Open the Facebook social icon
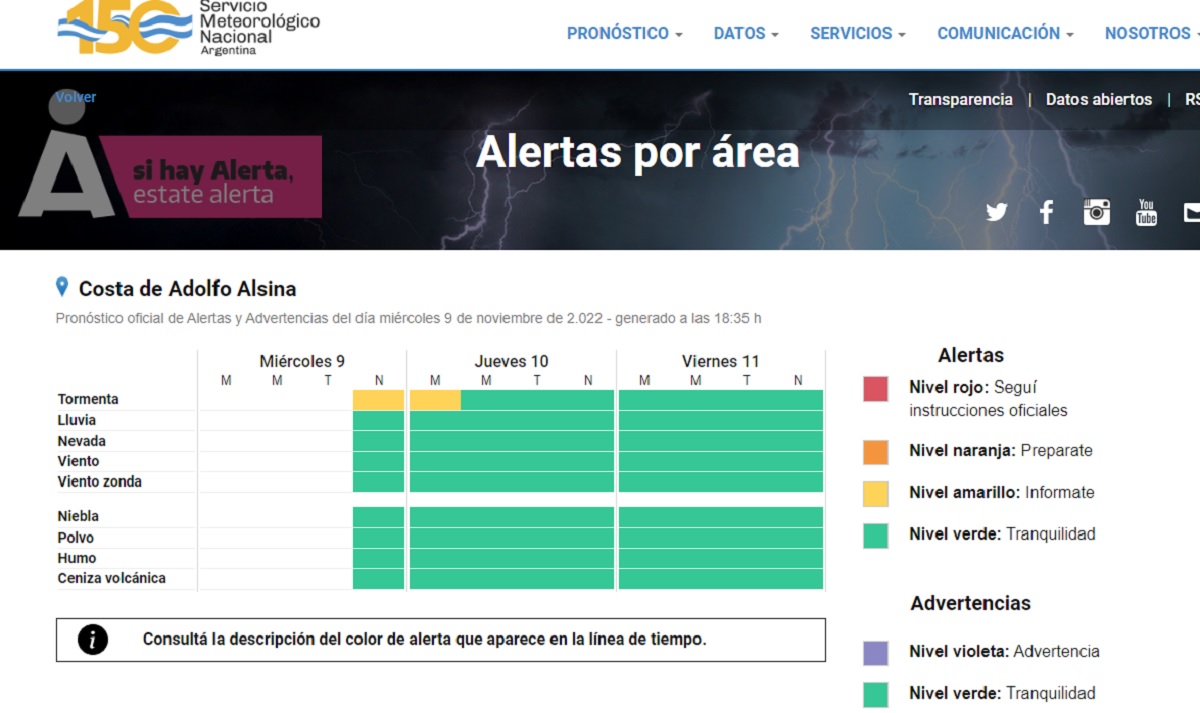The height and width of the screenshot is (713, 1200). 1046,212
